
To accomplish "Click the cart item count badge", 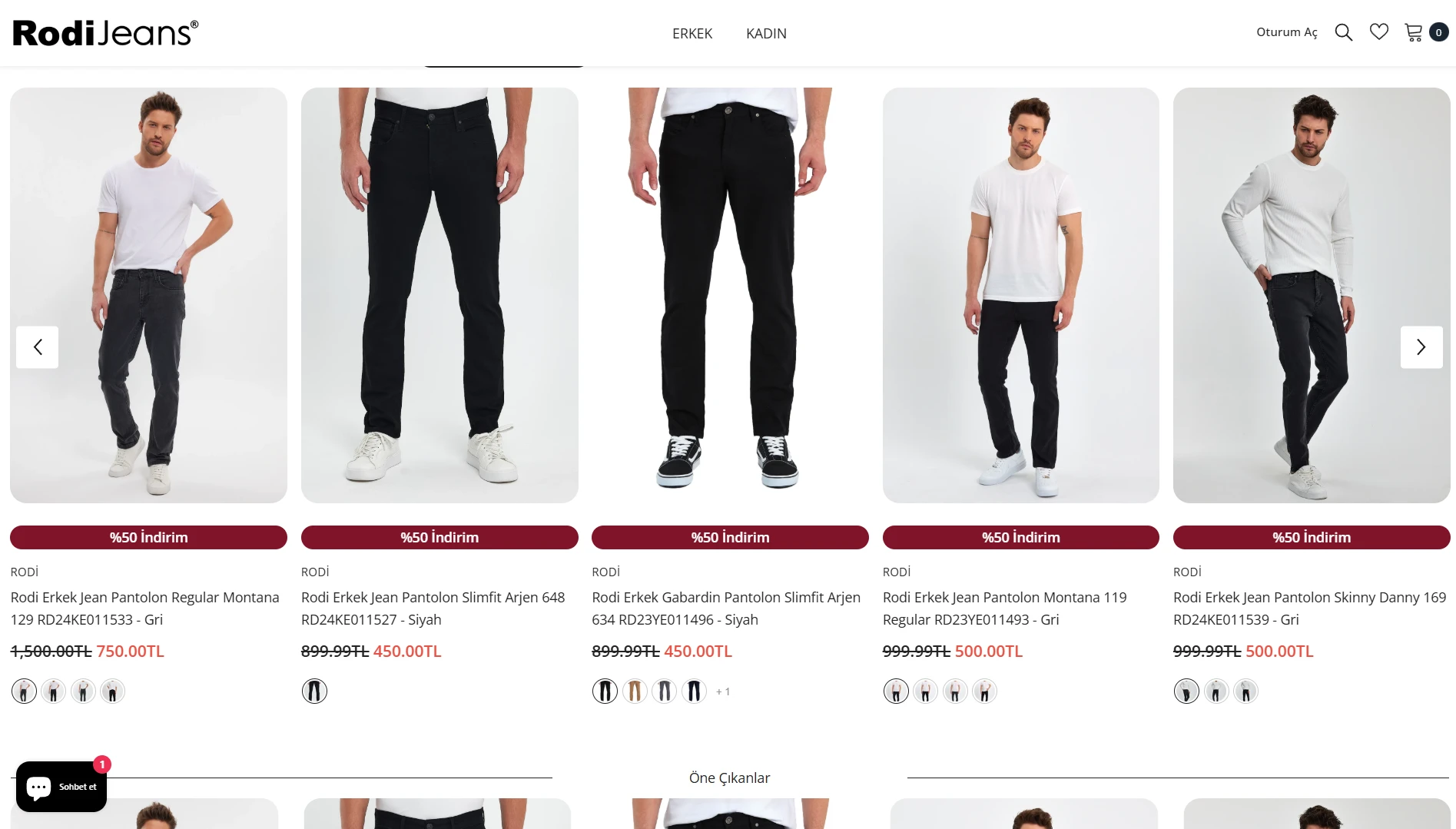I will (1439, 32).
